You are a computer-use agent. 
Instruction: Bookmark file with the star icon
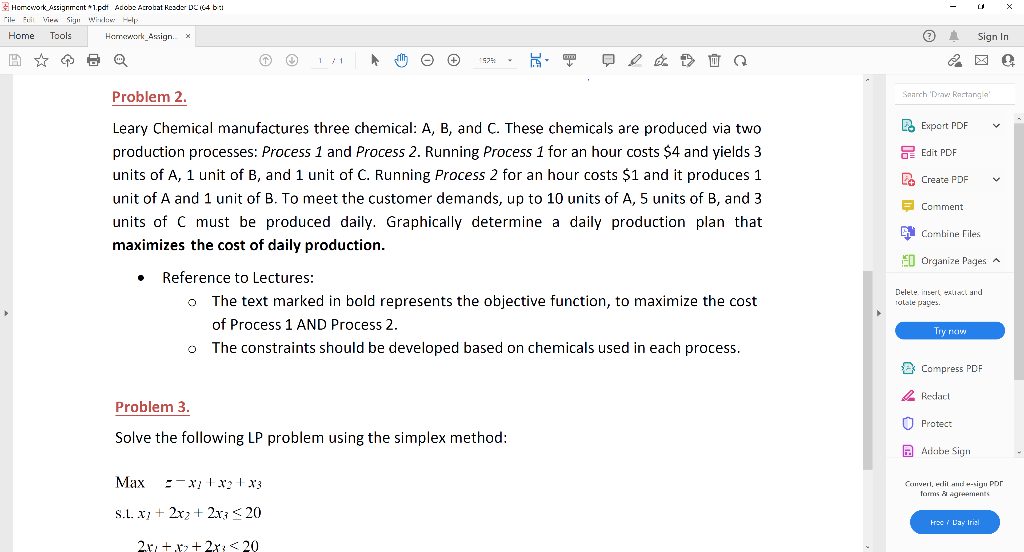[x=41, y=61]
